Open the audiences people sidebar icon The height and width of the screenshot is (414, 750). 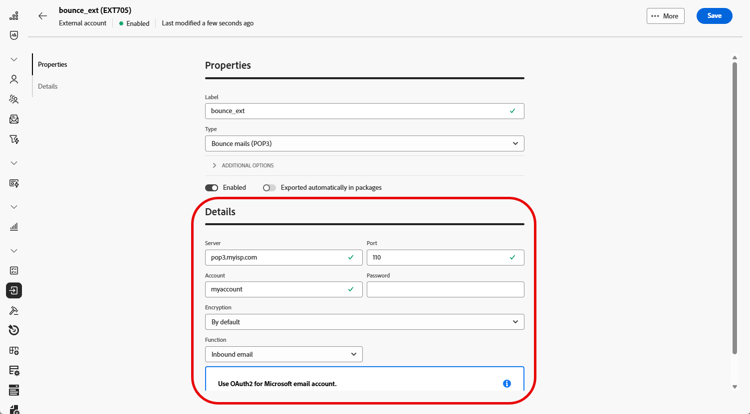click(14, 99)
